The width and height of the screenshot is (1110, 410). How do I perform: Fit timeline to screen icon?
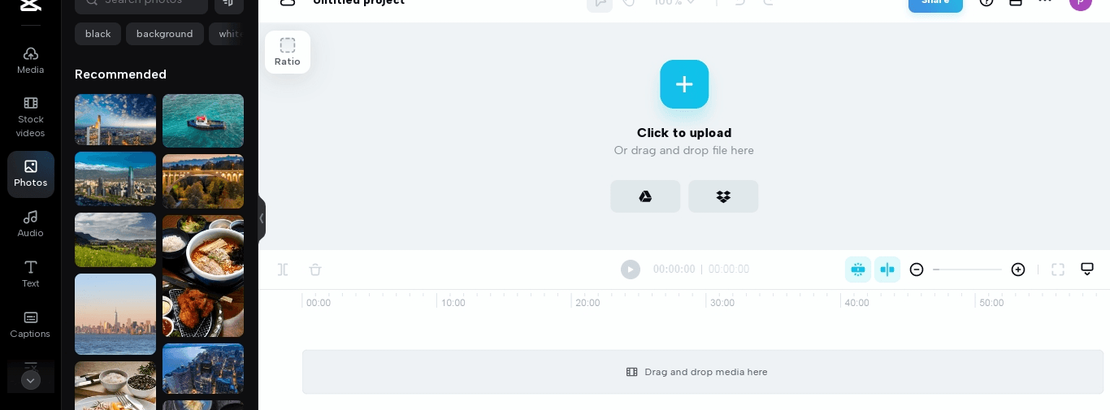tap(1058, 269)
